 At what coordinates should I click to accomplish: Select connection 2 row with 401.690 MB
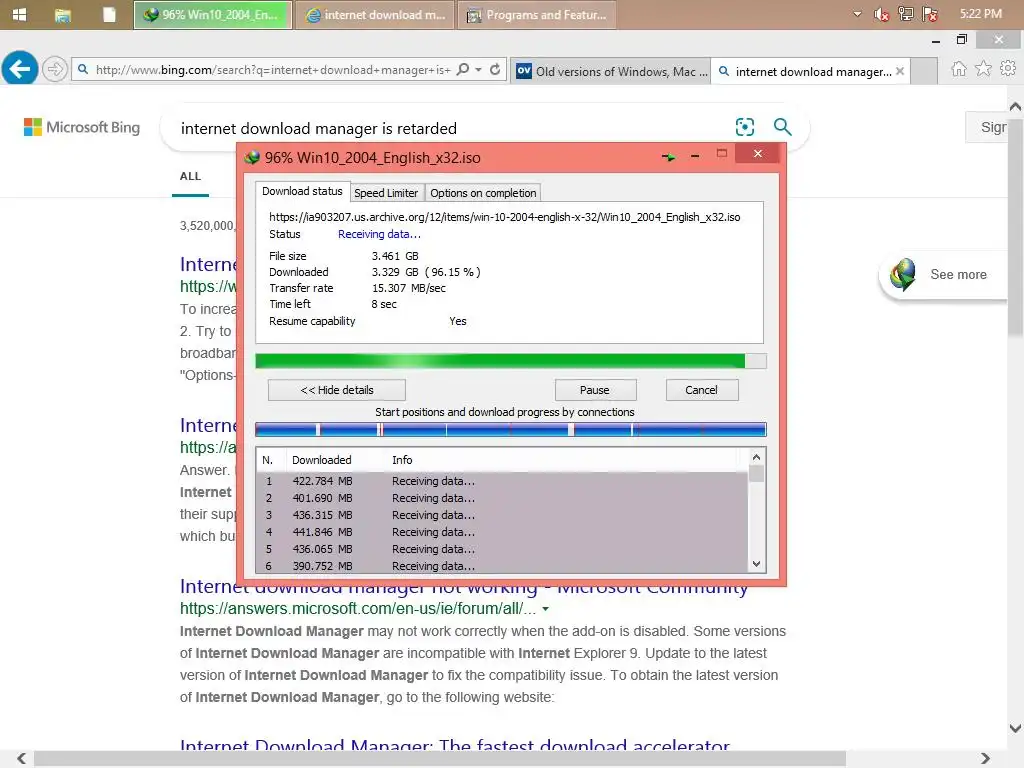502,498
